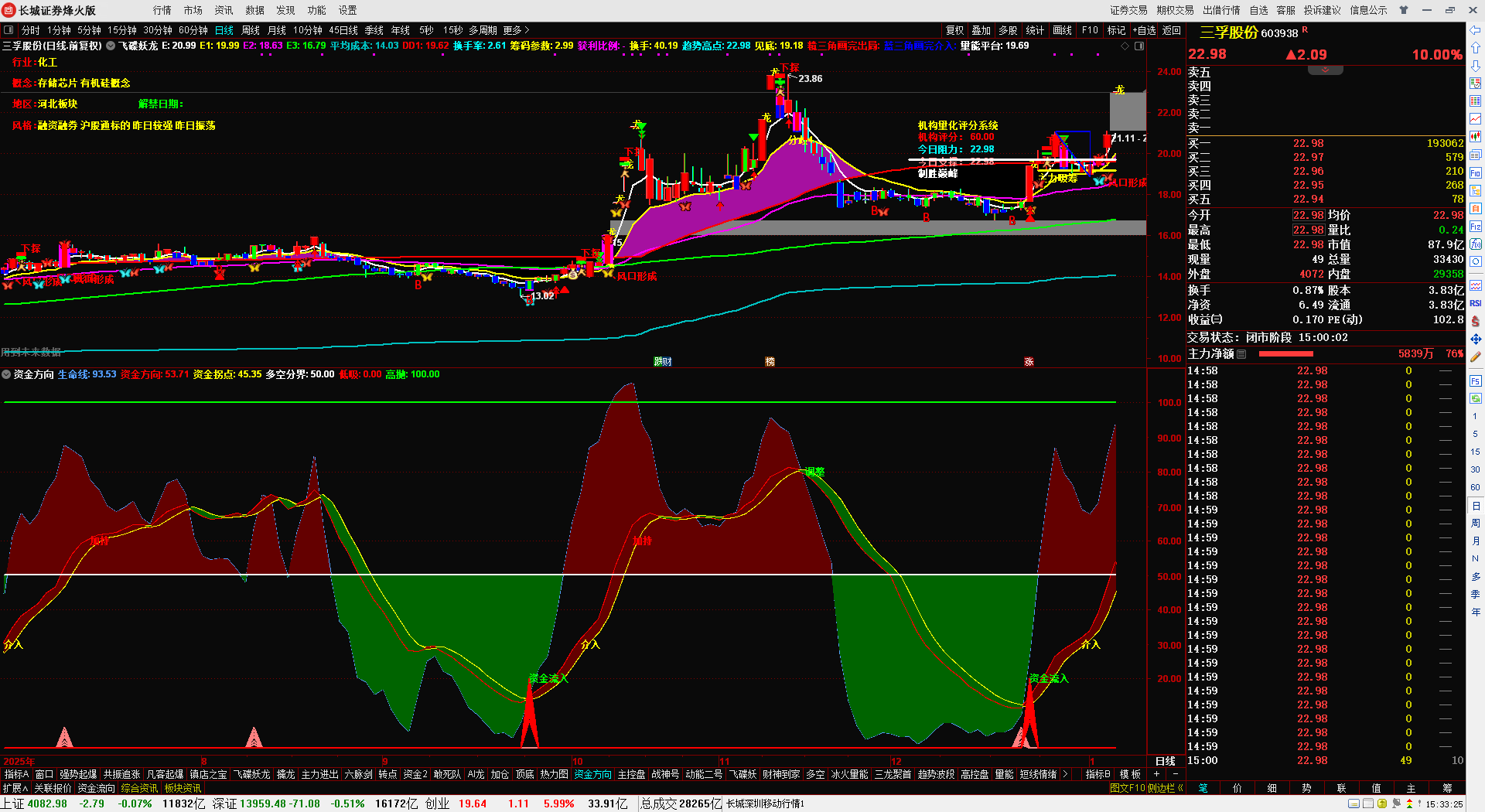The image size is (1485, 812).
Task: Expand 更多 periods list
Action: coord(516,30)
